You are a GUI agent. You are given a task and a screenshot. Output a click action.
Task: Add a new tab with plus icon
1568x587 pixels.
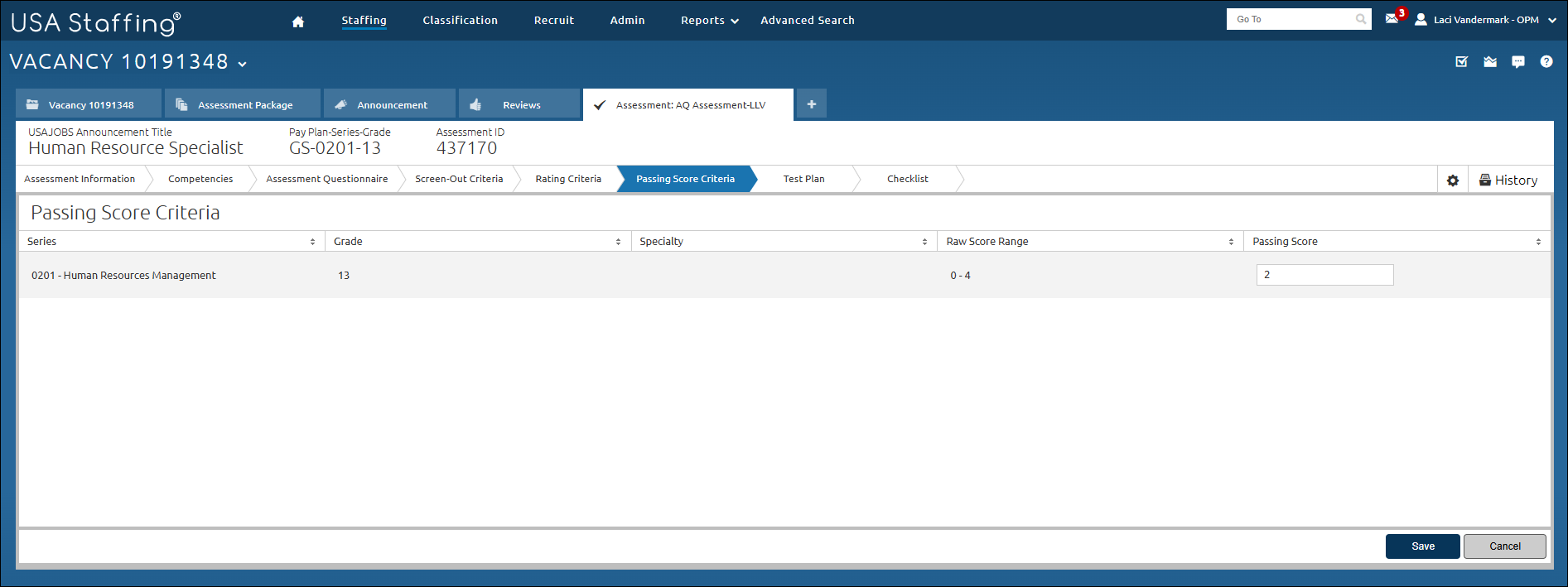pos(811,104)
